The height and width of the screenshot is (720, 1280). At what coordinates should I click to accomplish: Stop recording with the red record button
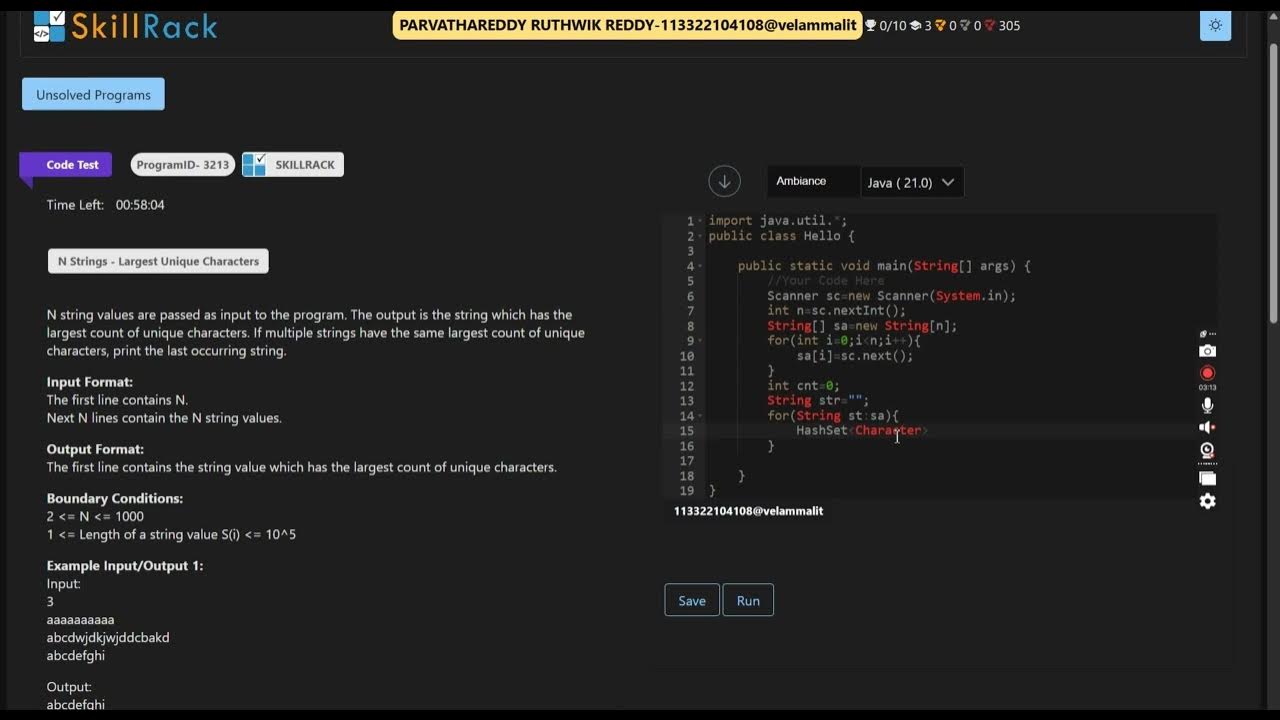(x=1207, y=373)
